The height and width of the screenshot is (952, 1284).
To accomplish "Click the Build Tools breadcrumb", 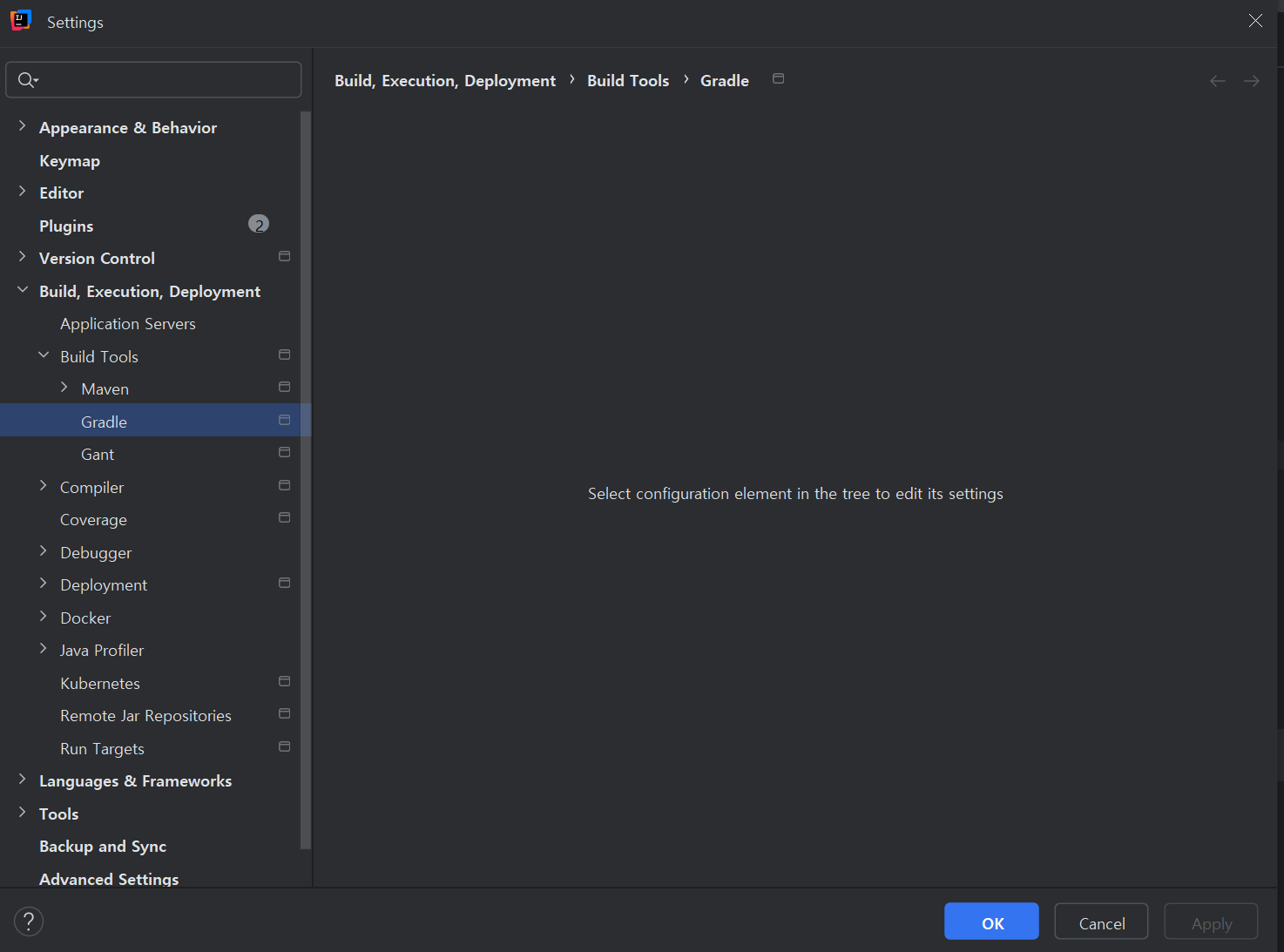I will click(628, 81).
